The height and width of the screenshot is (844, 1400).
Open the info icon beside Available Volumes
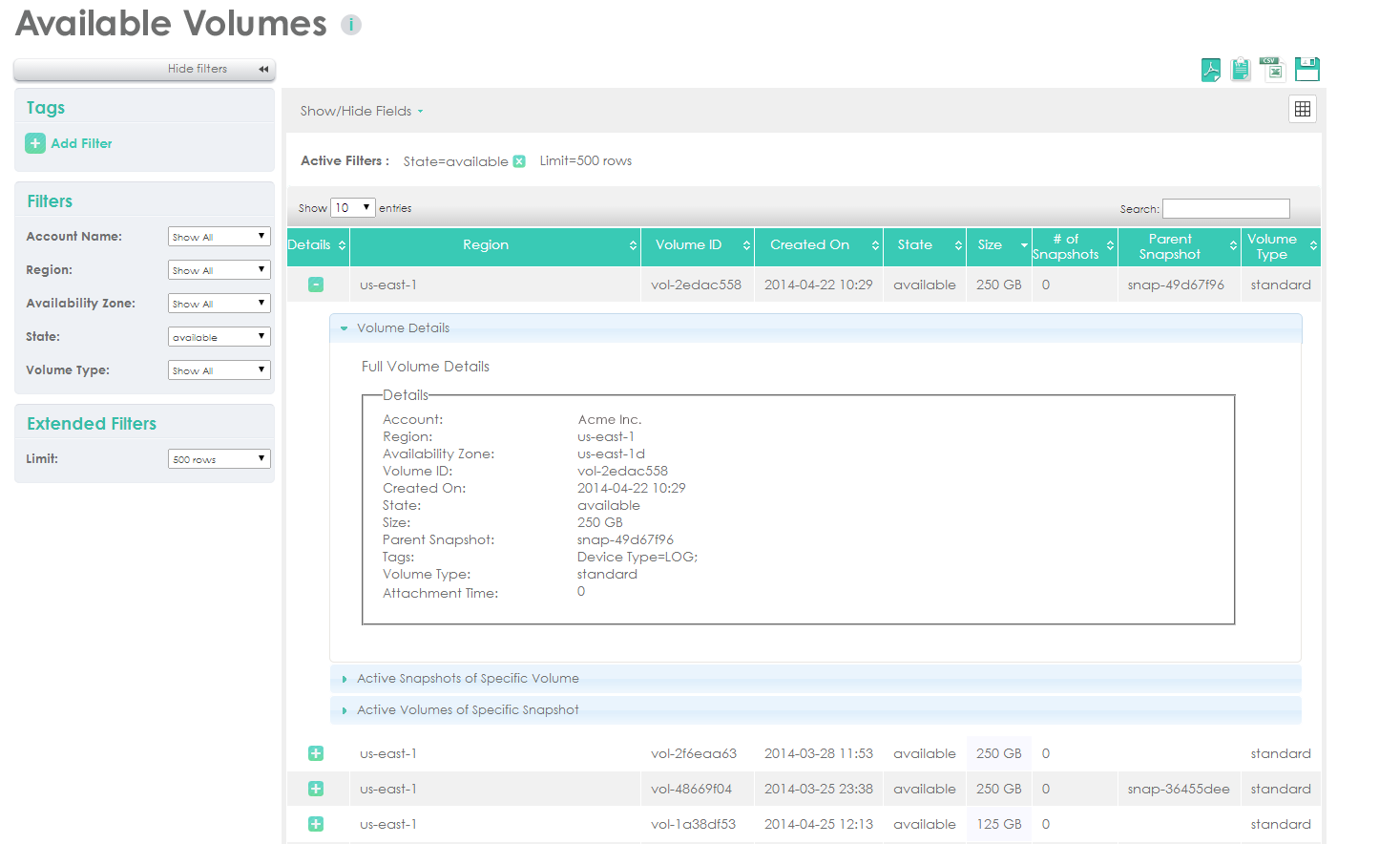351,25
